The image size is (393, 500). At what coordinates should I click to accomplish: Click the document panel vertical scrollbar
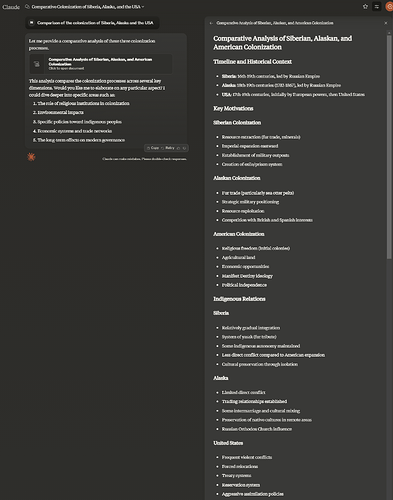coord(389,147)
